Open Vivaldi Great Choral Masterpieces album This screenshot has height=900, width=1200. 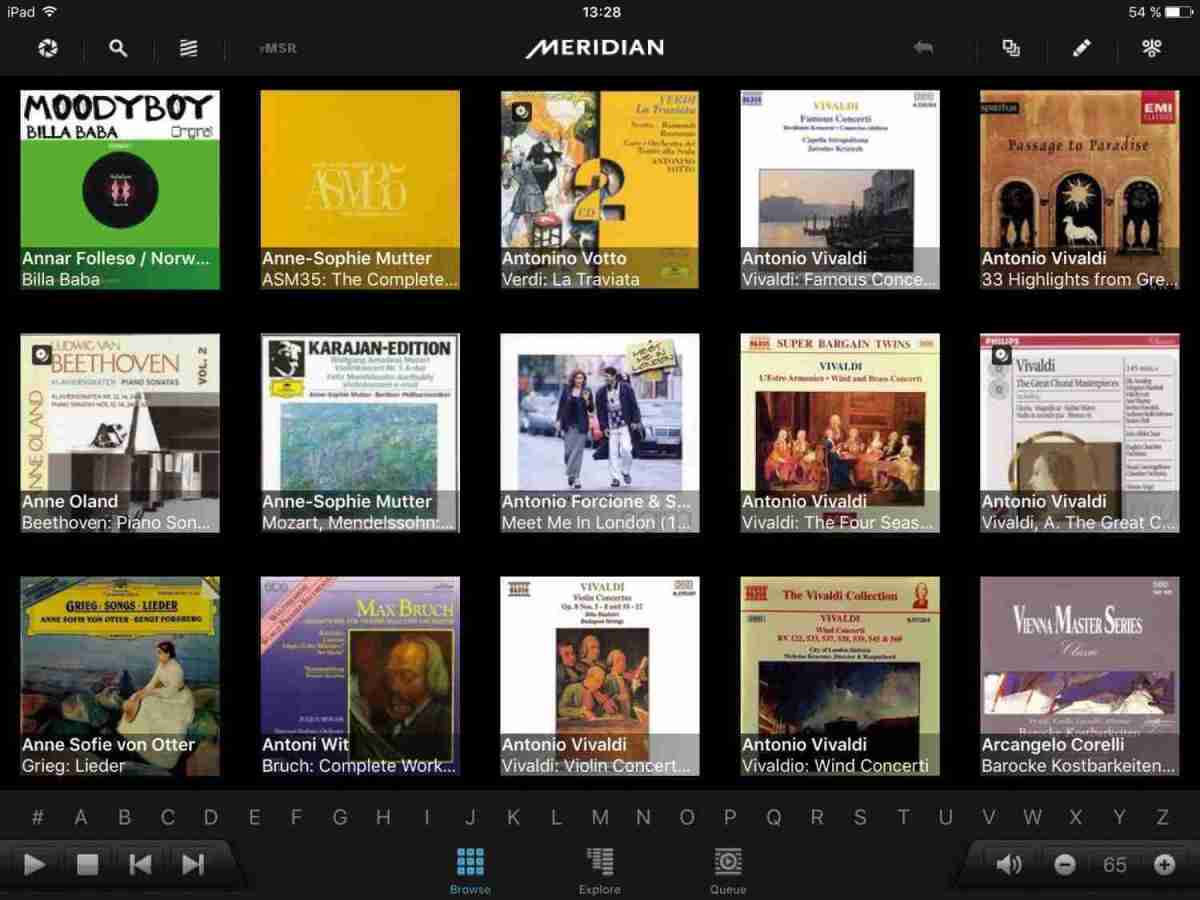click(x=1080, y=433)
